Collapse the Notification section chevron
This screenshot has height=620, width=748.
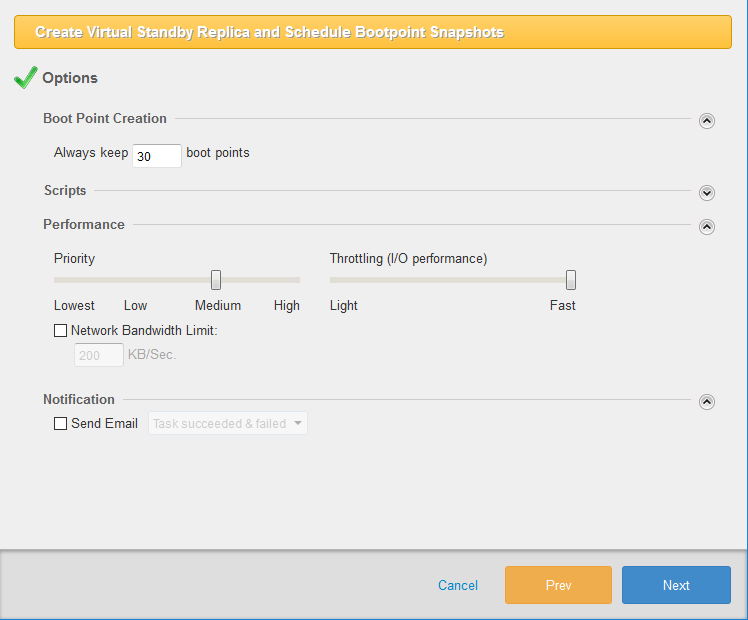point(707,402)
